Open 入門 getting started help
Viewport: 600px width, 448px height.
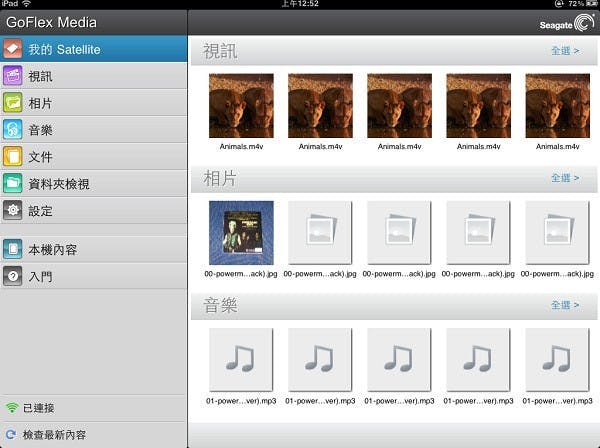[40, 276]
